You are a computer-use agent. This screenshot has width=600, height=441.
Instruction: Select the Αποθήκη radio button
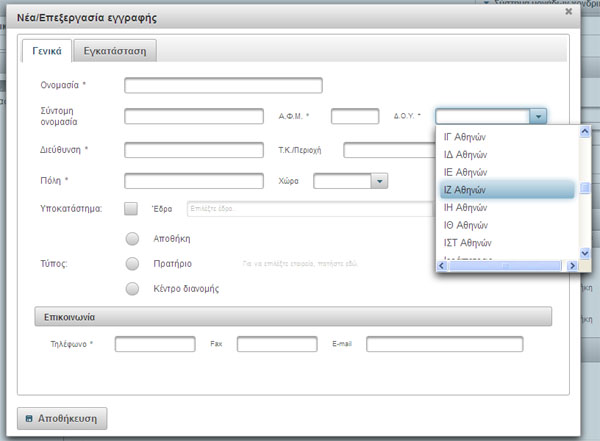pos(132,238)
